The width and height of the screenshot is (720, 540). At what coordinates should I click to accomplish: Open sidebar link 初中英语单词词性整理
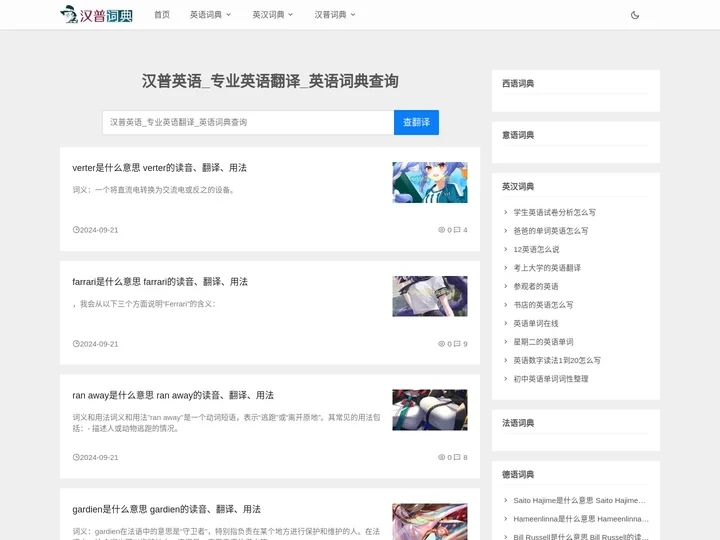coord(551,378)
